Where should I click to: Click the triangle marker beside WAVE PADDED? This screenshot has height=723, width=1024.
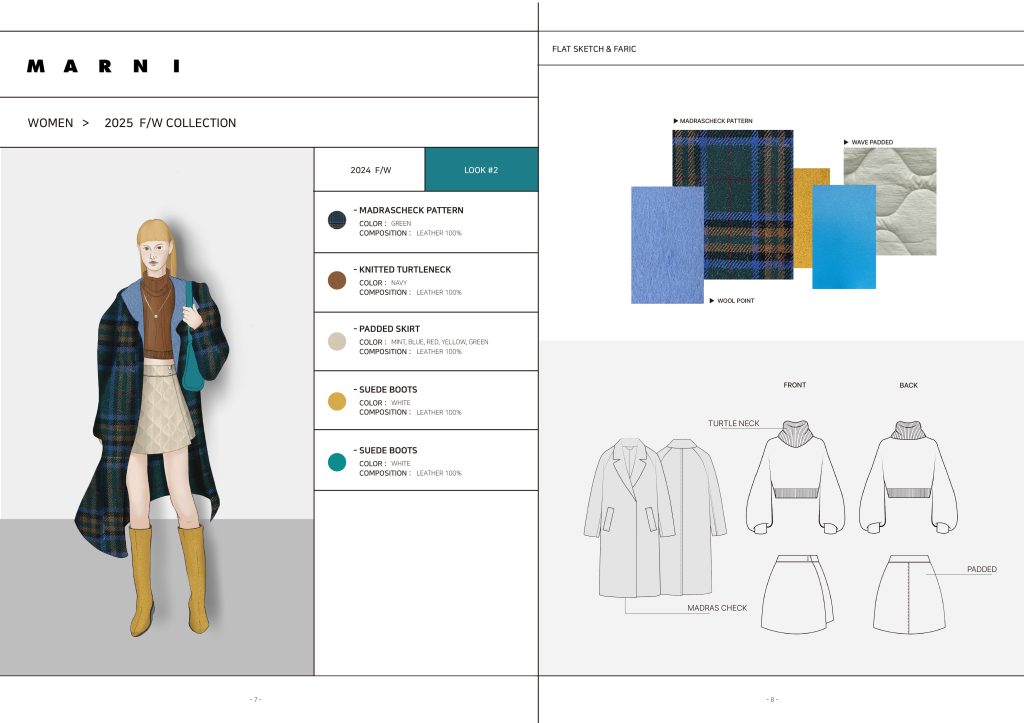click(x=847, y=142)
